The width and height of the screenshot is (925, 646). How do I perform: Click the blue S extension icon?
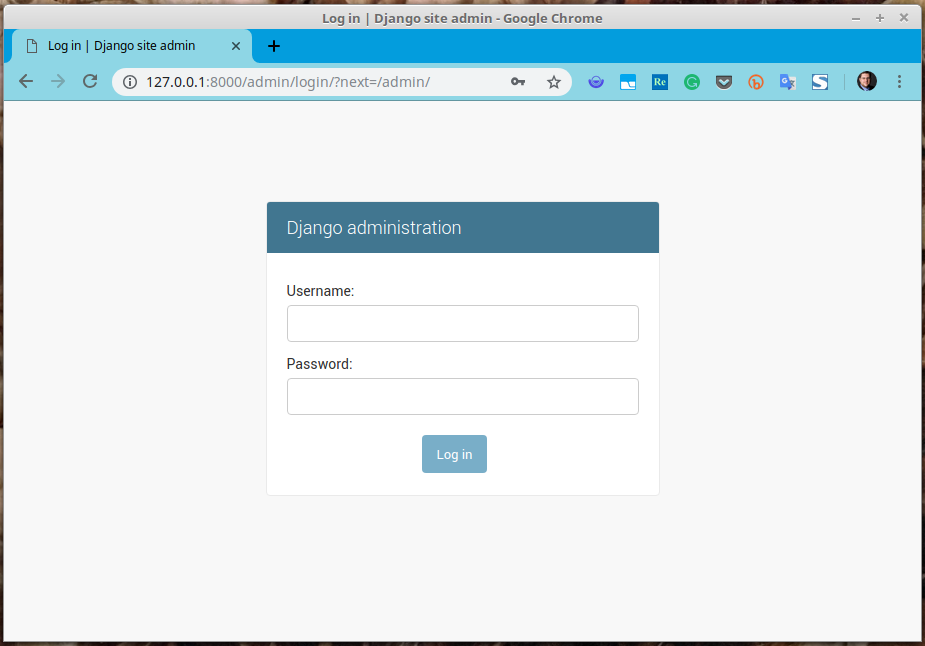click(820, 82)
